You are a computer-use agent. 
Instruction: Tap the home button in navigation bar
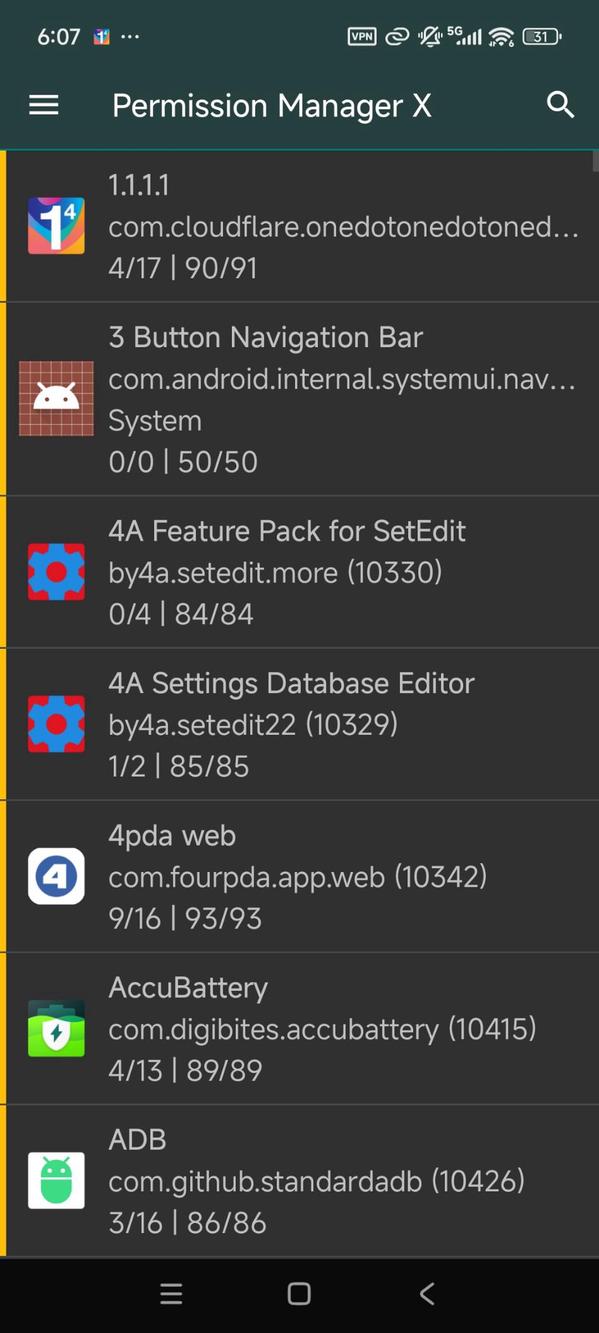point(299,1293)
